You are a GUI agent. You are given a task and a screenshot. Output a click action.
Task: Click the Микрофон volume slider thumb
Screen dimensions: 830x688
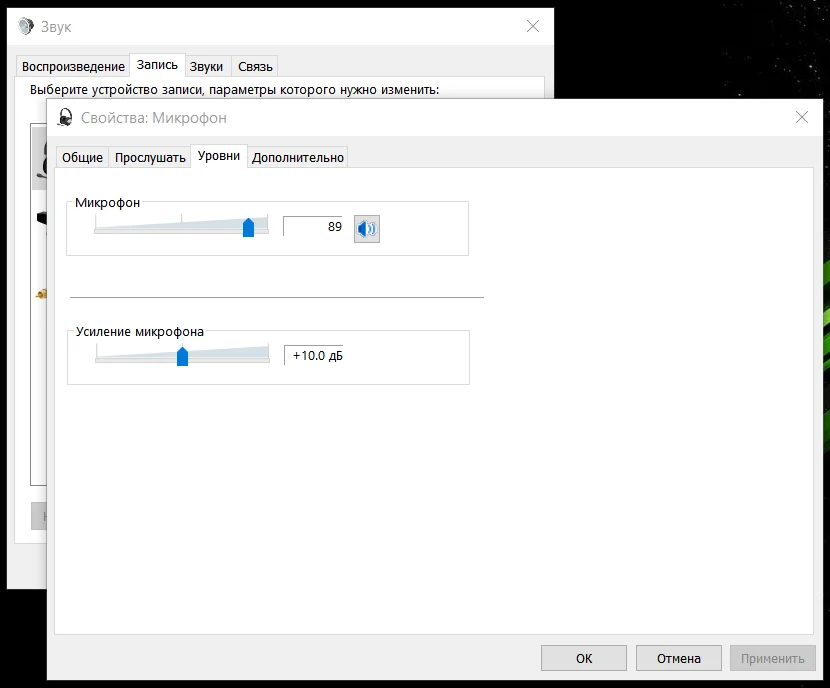(248, 227)
